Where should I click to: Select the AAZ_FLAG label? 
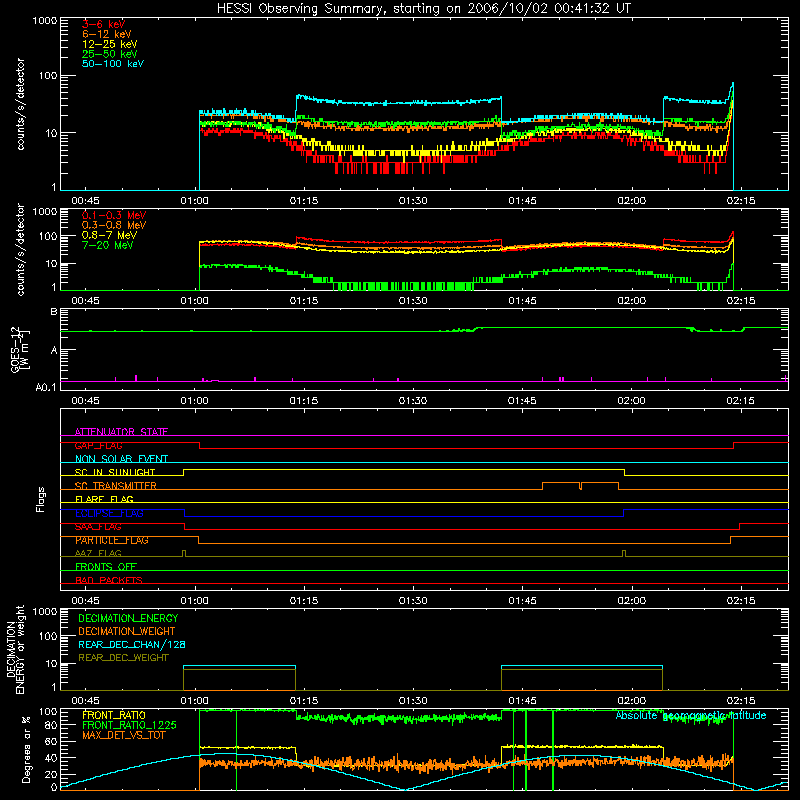click(x=98, y=553)
